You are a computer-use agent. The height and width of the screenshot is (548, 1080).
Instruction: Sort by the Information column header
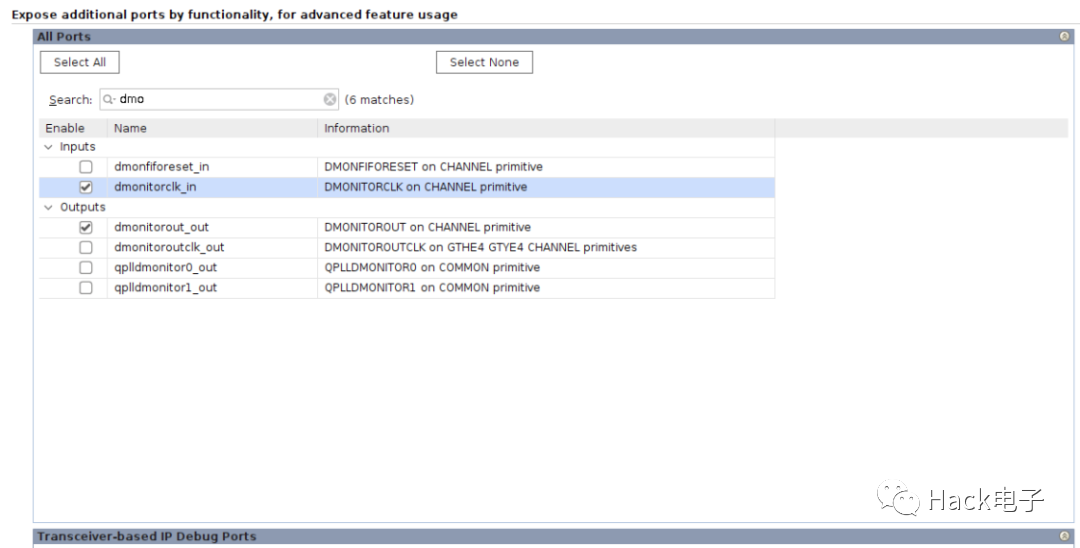(546, 128)
